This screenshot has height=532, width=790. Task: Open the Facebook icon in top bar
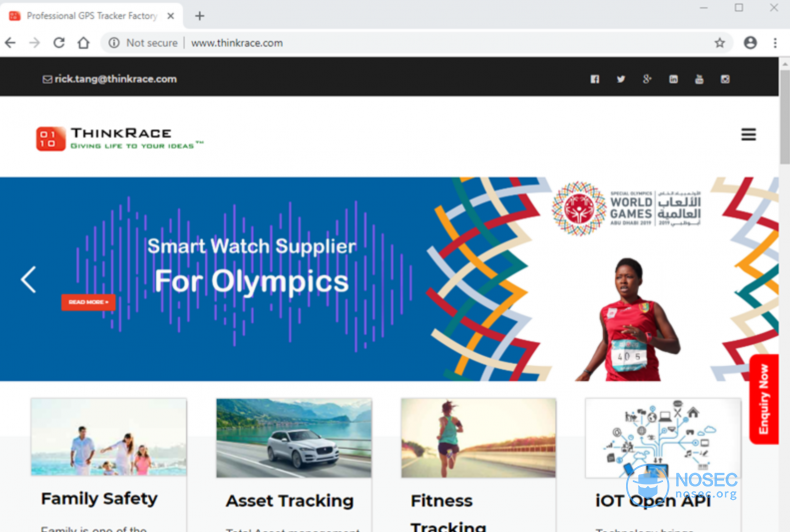pyautogui.click(x=595, y=79)
